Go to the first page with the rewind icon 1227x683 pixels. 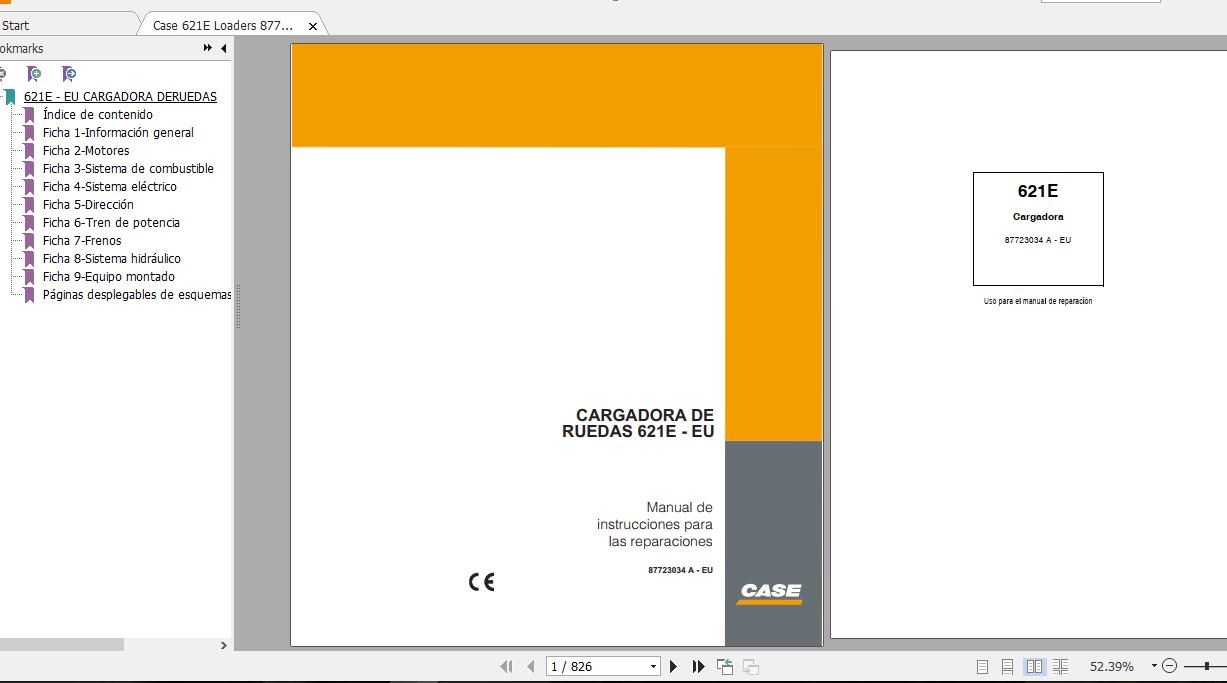point(506,666)
